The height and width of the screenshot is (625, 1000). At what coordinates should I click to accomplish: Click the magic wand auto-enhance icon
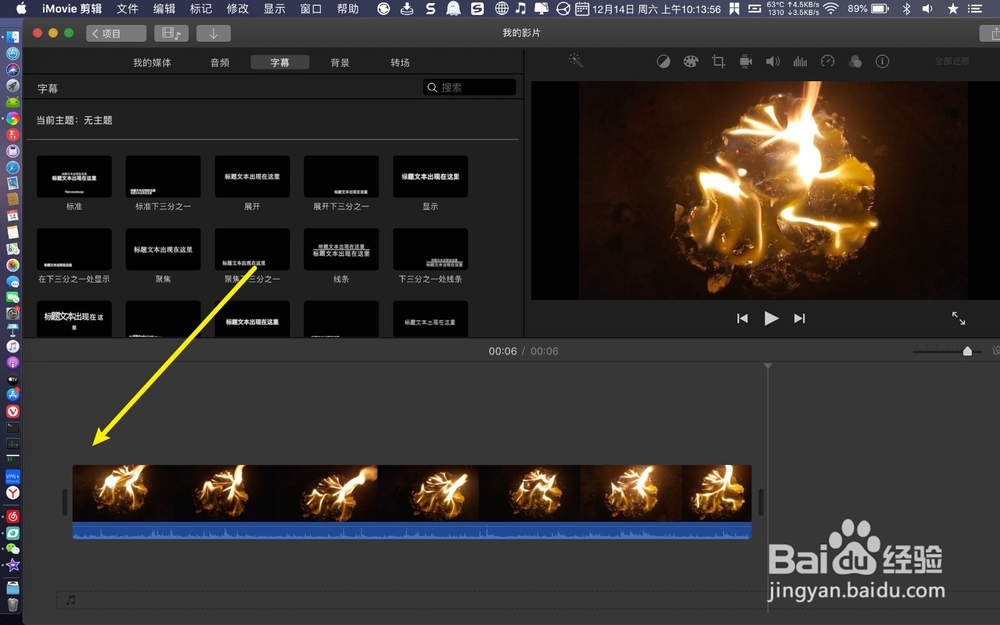pos(576,61)
